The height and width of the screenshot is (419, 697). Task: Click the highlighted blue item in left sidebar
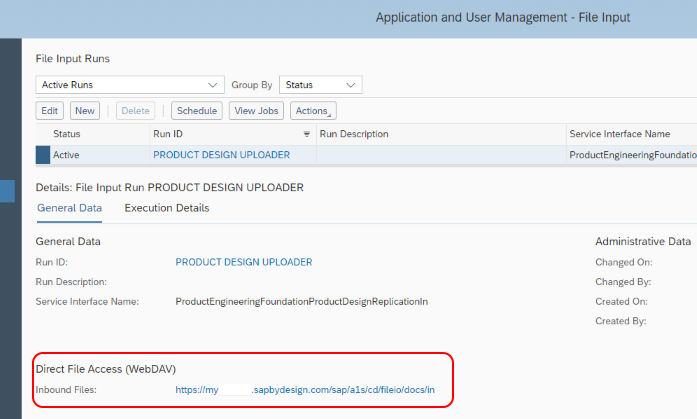click(x=8, y=191)
